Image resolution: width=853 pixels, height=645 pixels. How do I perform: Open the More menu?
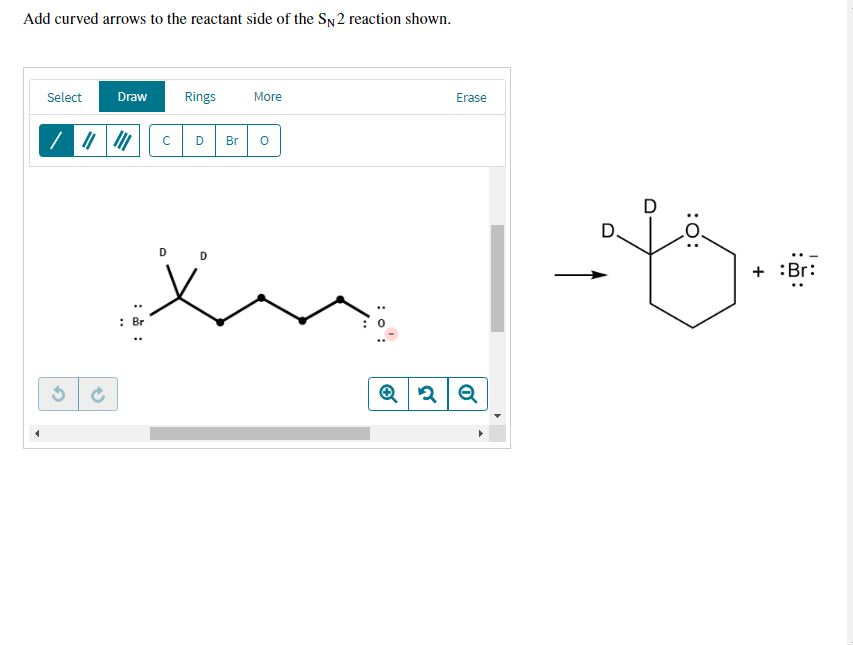267,96
